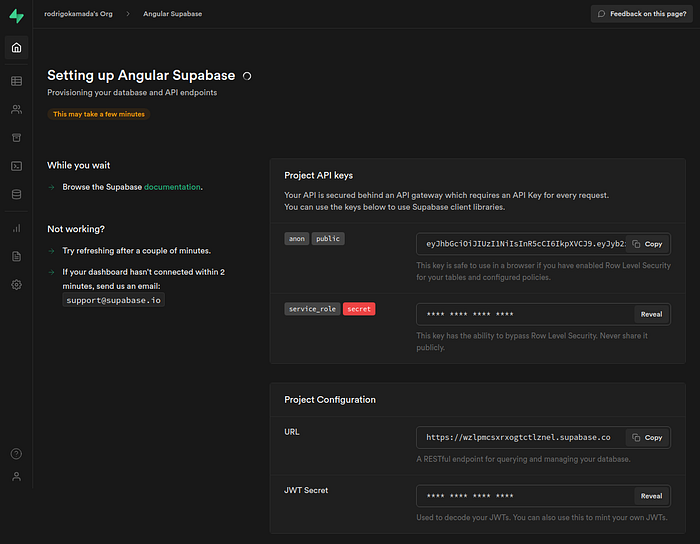Open the Table Editor icon
The image size is (700, 544).
point(16,81)
